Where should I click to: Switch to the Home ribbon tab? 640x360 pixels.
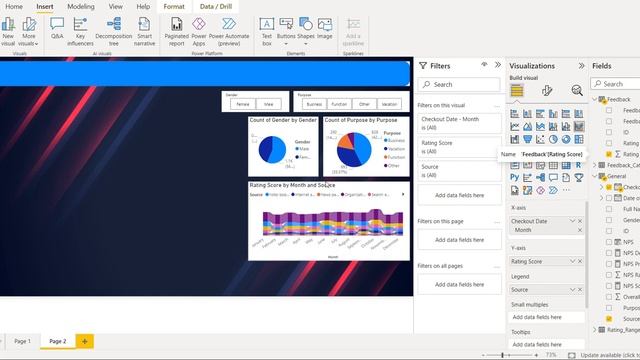click(14, 7)
